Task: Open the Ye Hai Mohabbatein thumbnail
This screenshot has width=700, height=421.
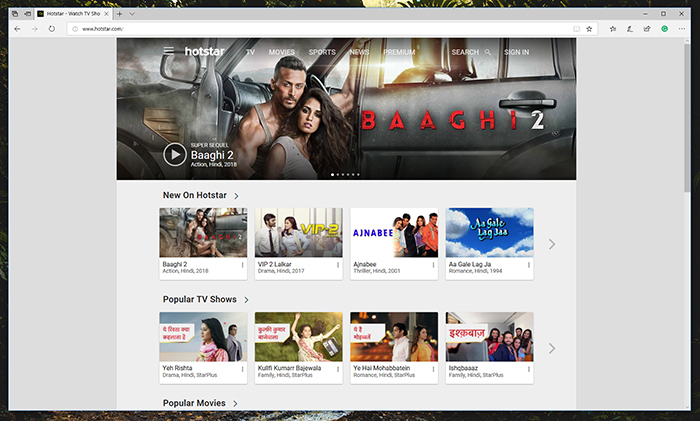Action: pyautogui.click(x=394, y=337)
